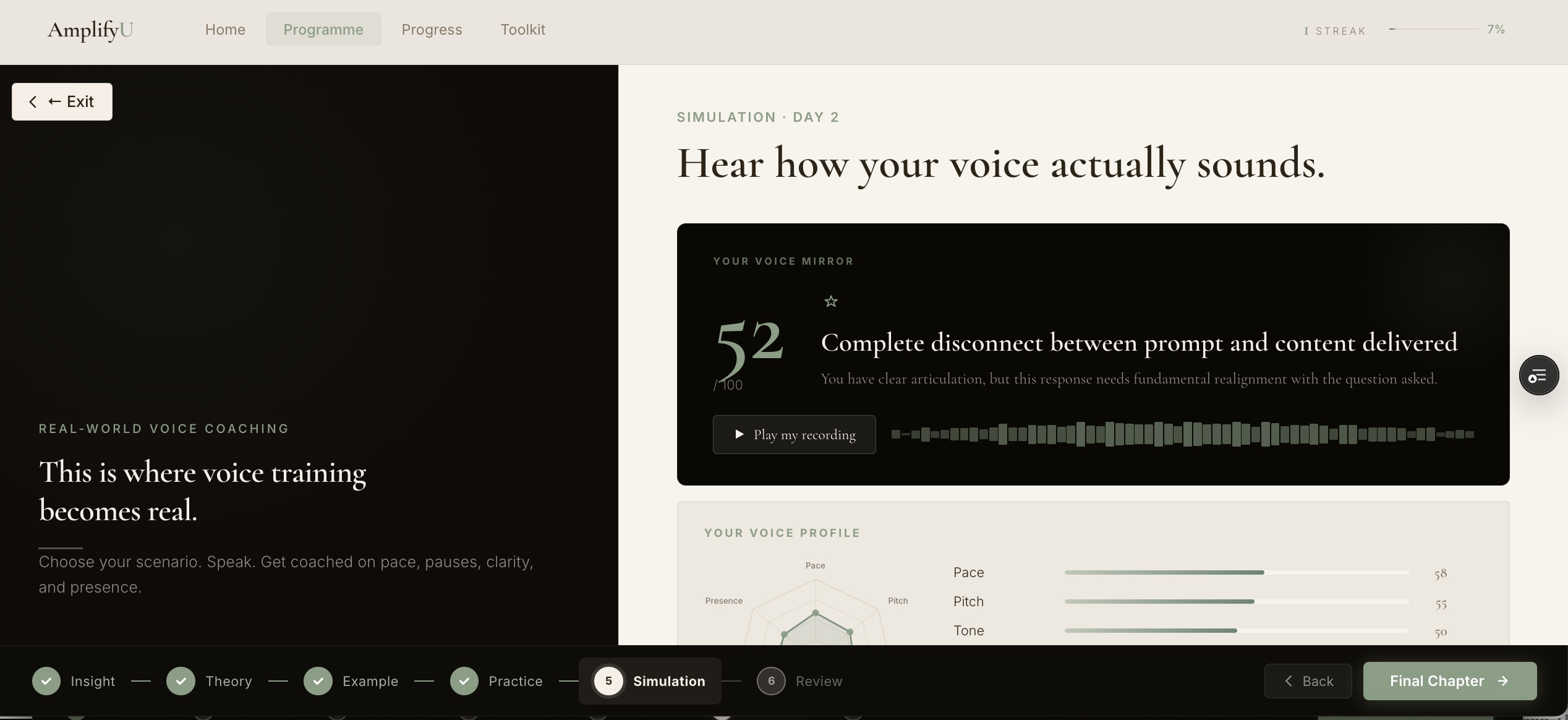Click the 'Complete disconnect' feedback headline

click(x=1139, y=343)
